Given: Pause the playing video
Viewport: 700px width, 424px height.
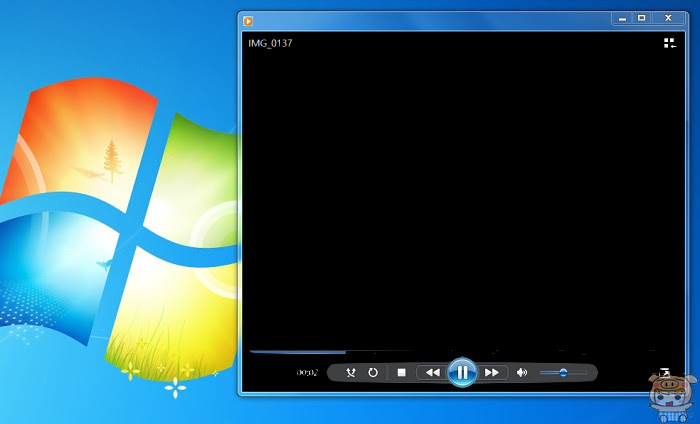Looking at the screenshot, I should point(462,372).
